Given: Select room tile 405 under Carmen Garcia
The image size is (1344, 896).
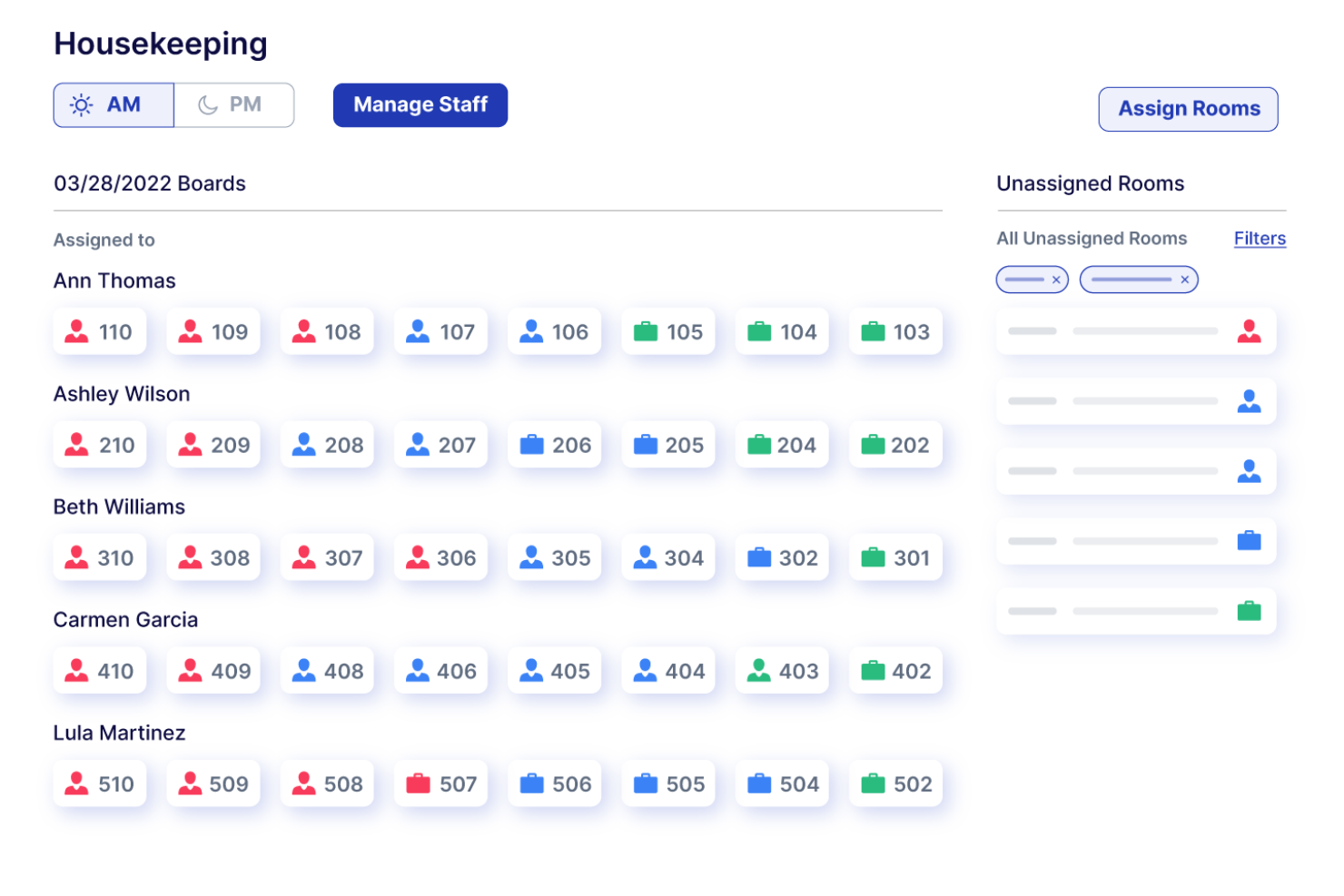Looking at the screenshot, I should pyautogui.click(x=554, y=670).
